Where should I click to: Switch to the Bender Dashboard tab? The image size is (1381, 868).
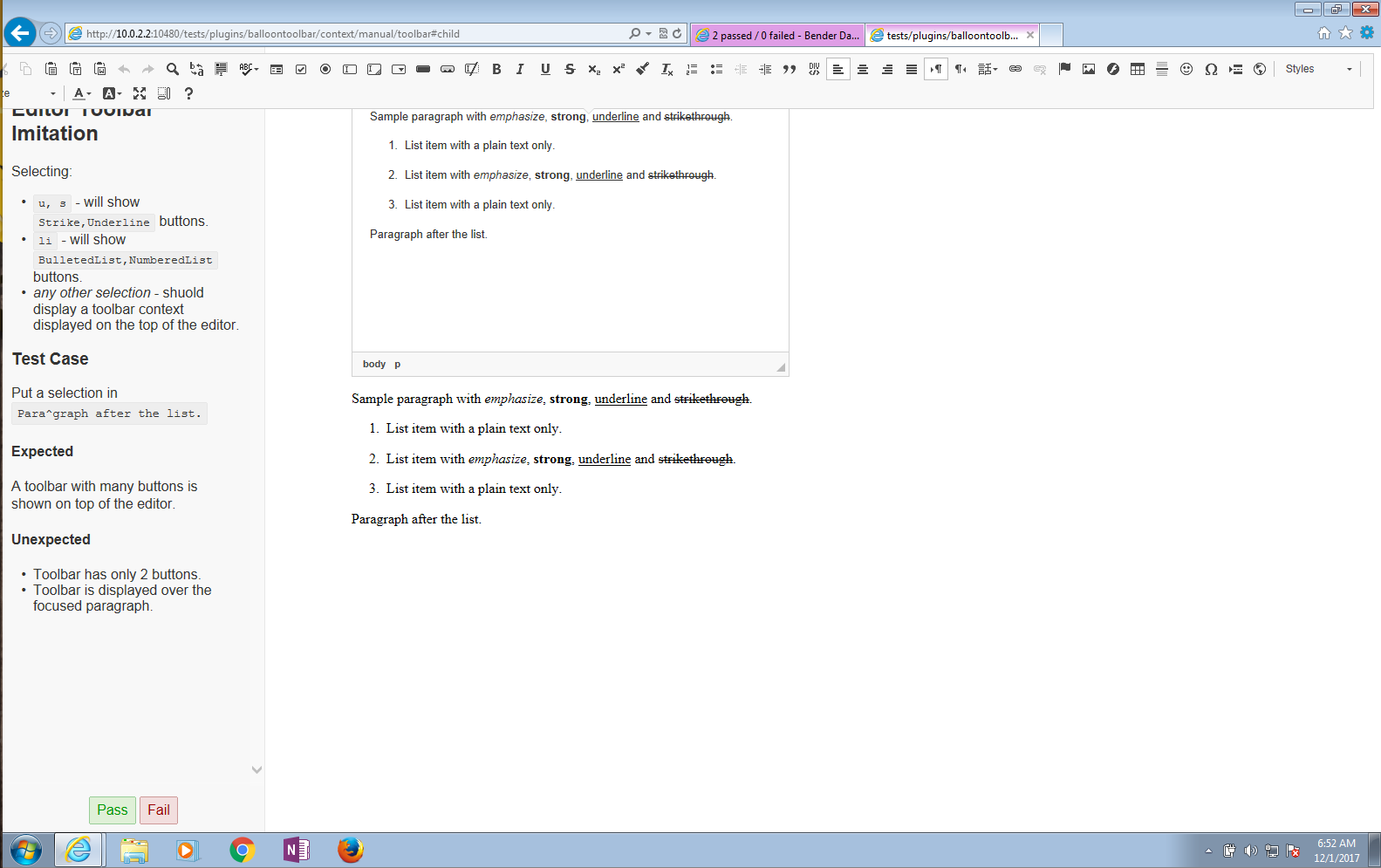[777, 35]
